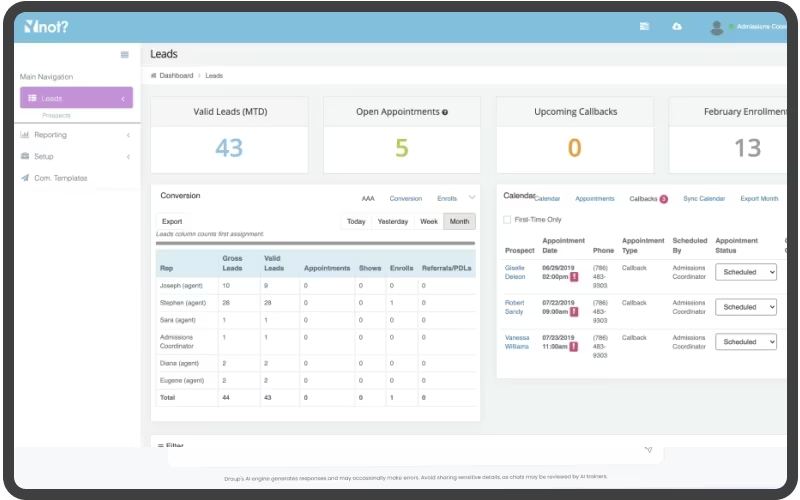The image size is (800, 500).
Task: Click the Dashboard breadcrumb link
Action: tap(176, 76)
